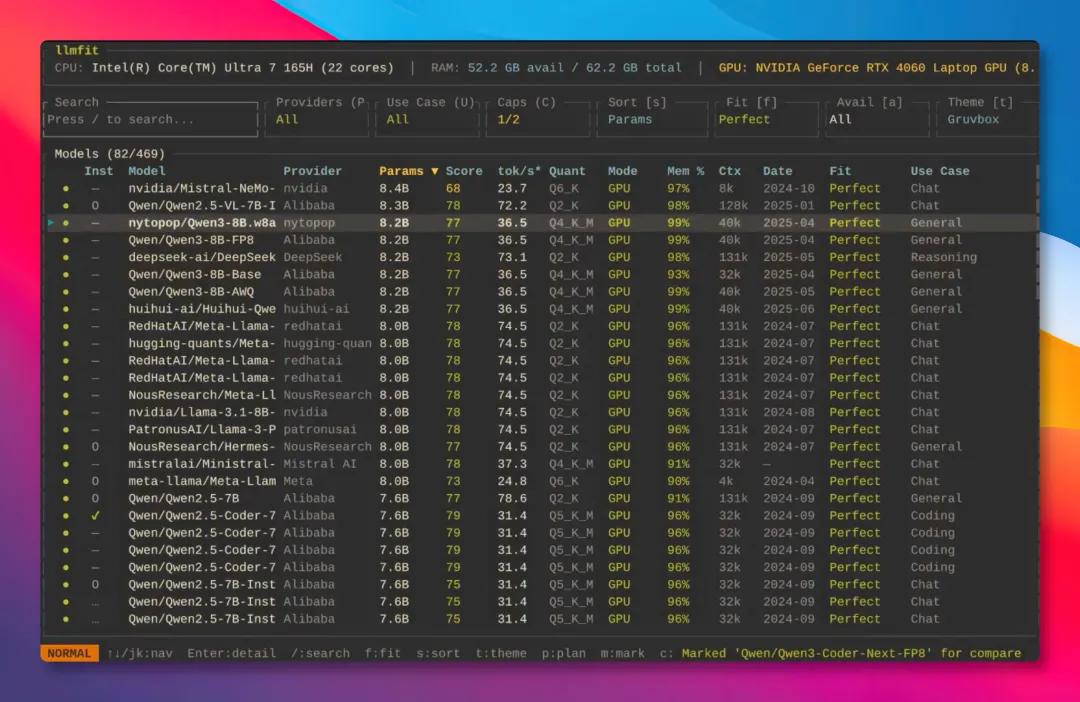1080x702 pixels.
Task: Click the m:mark shortcut hint
Action: tap(623, 653)
